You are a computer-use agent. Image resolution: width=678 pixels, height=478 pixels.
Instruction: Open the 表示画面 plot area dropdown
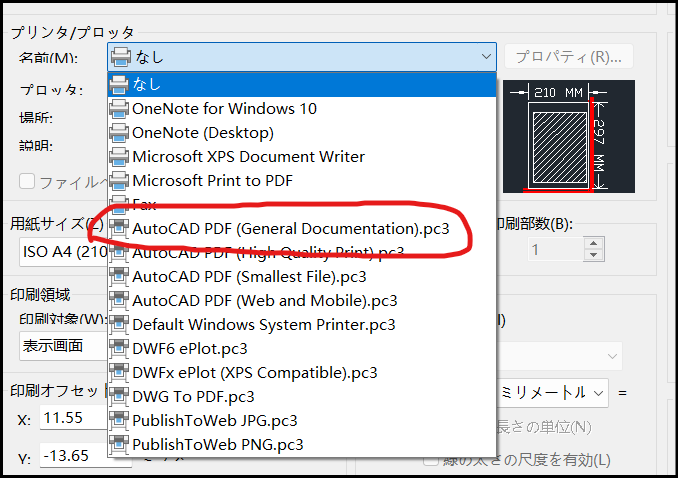point(63,346)
